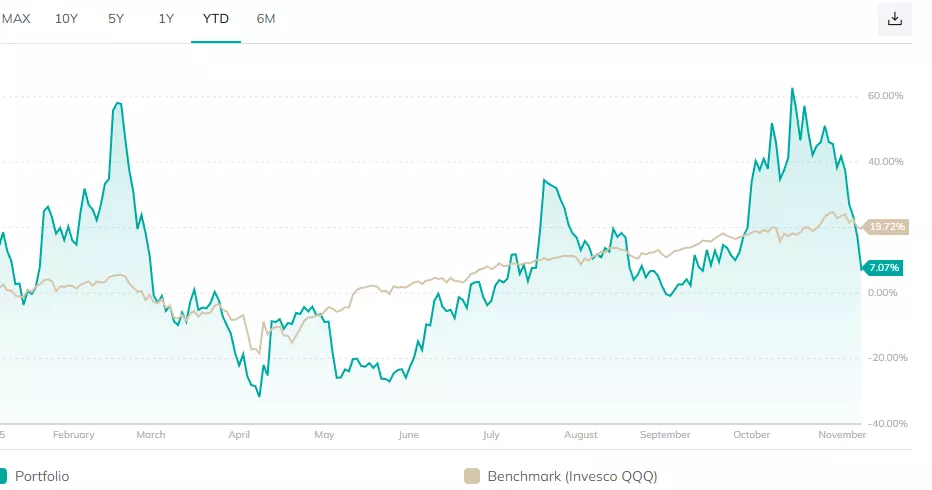
Task: Switch chart to 6M range
Action: click(266, 19)
